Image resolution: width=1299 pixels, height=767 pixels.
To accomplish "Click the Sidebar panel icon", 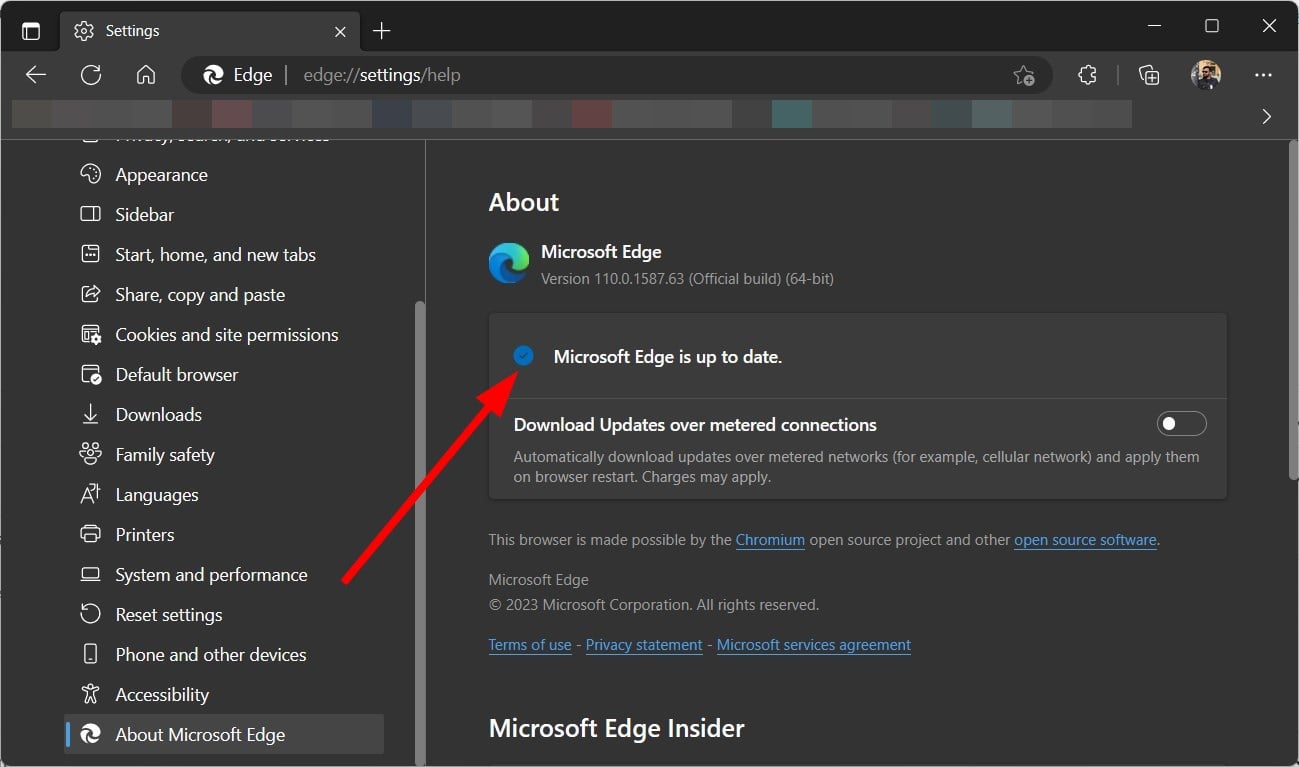I will (90, 214).
